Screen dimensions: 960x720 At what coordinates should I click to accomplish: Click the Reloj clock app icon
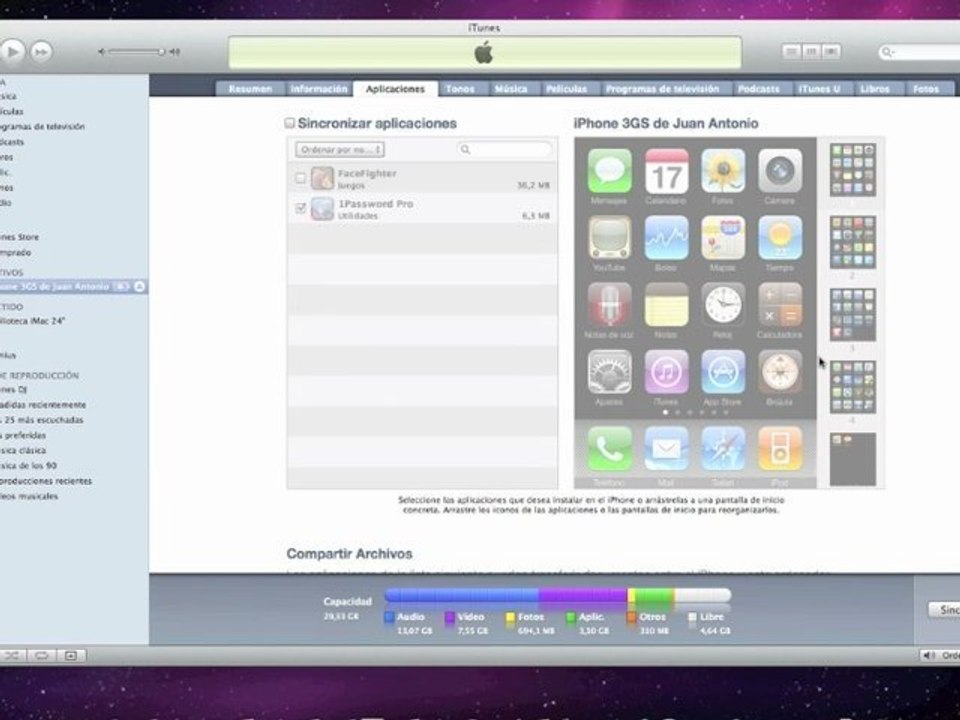click(x=723, y=305)
